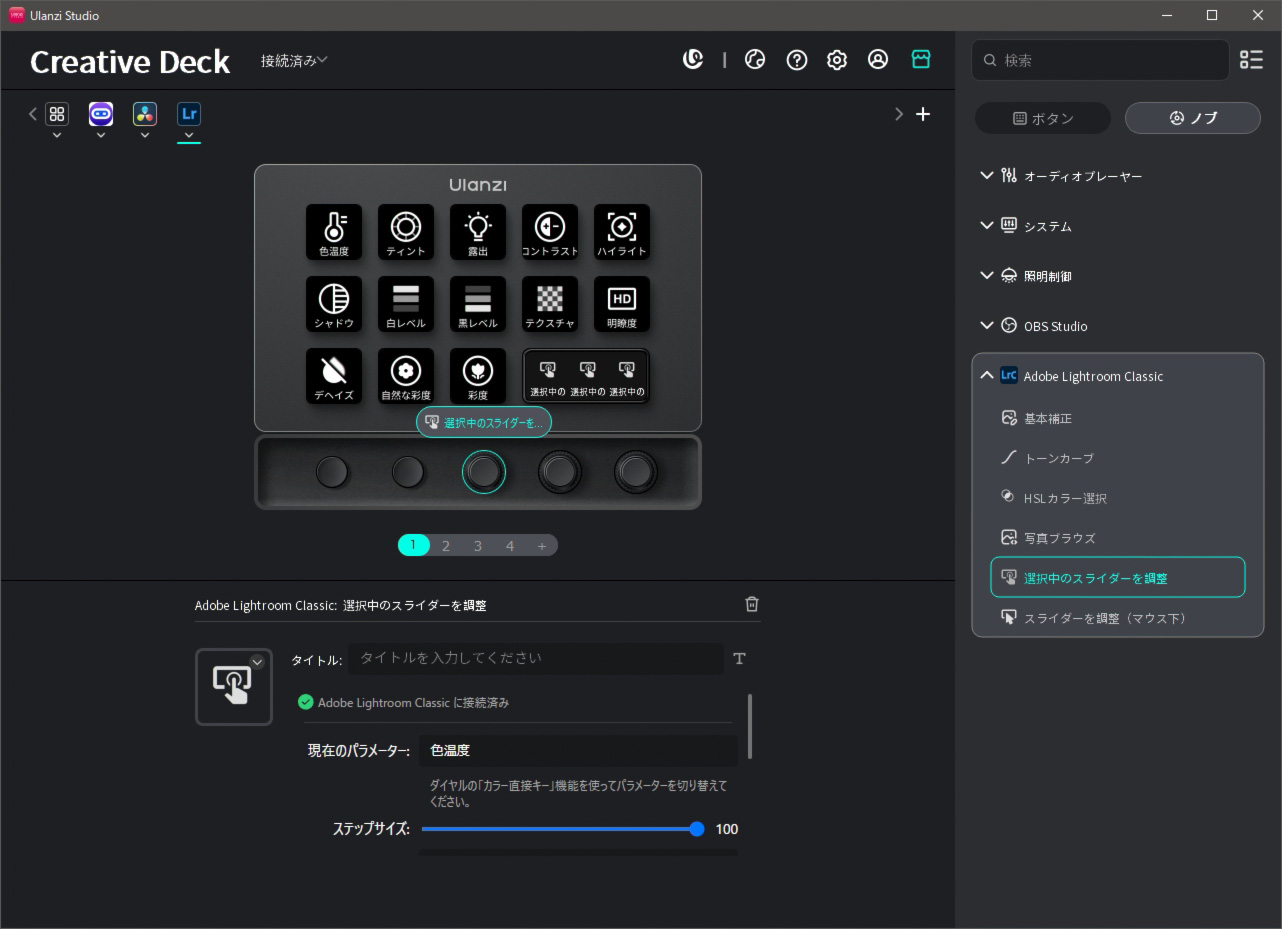The height and width of the screenshot is (929, 1282).
Task: Open the settings gear icon
Action: tap(837, 60)
